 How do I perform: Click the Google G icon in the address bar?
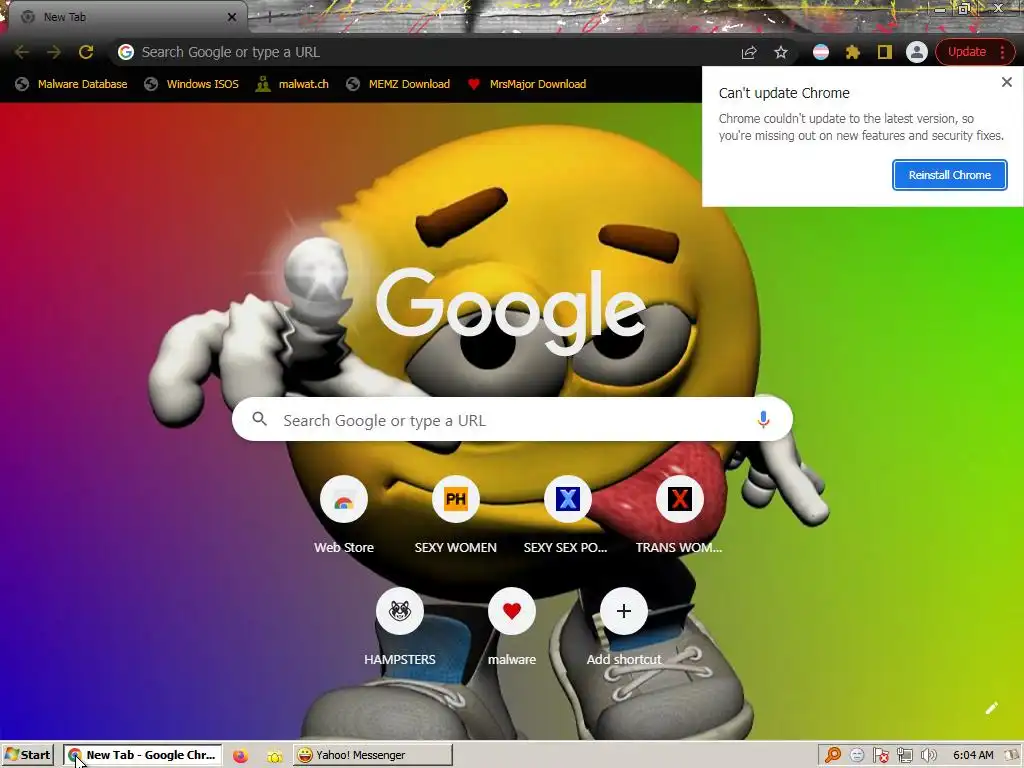(x=126, y=52)
